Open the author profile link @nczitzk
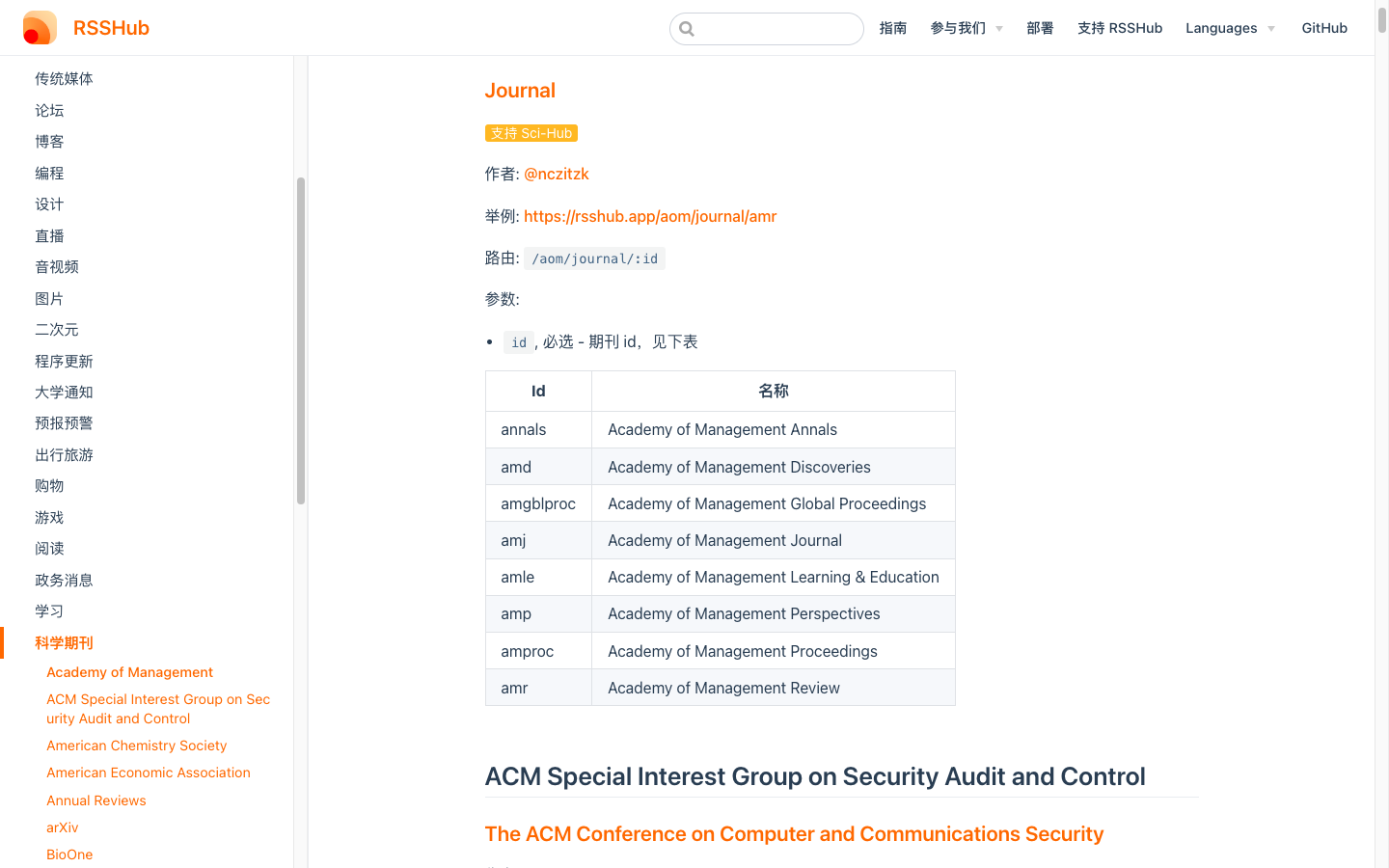 coord(557,174)
